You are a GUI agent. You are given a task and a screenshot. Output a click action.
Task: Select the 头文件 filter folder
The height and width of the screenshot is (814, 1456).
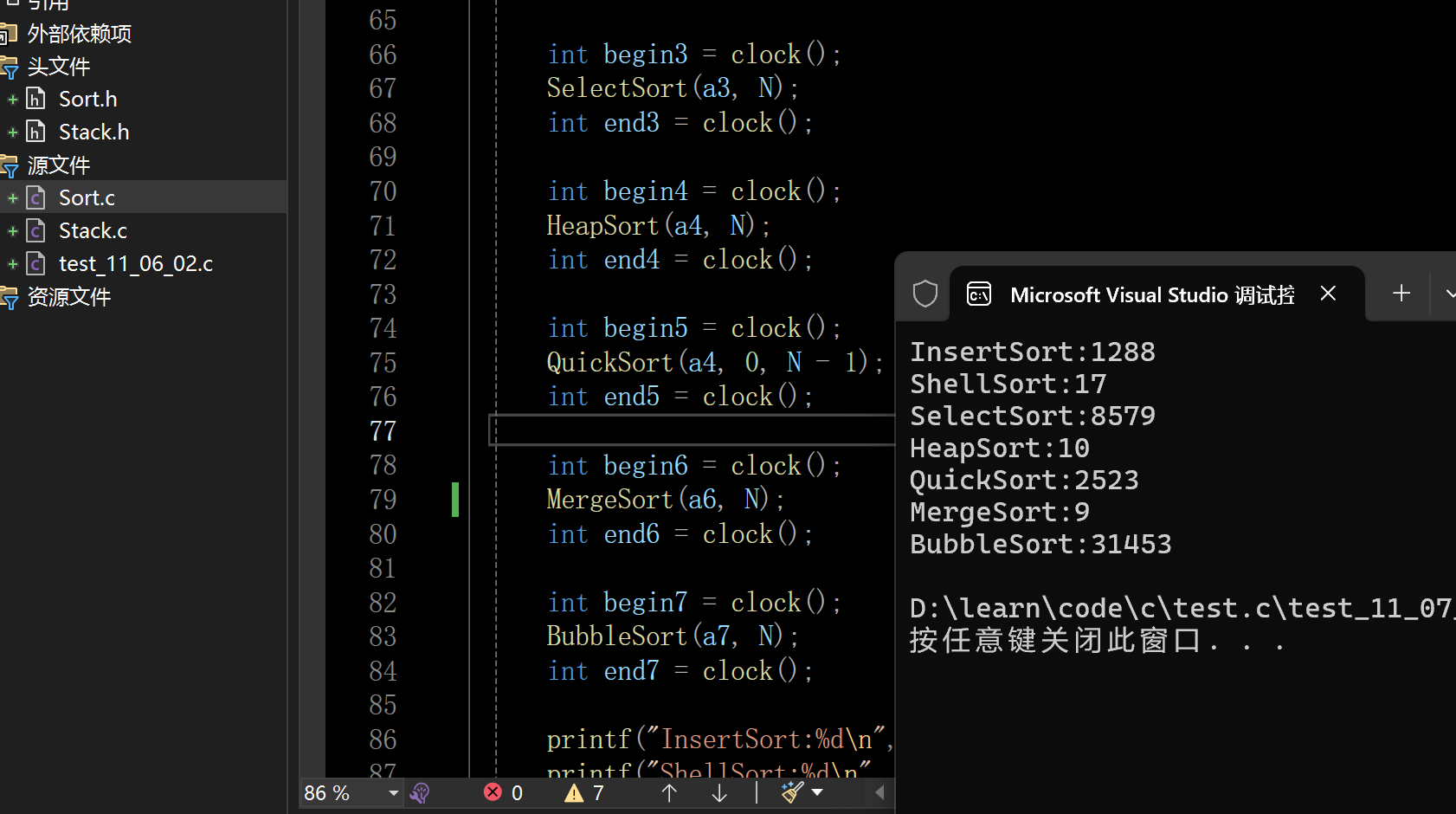tap(58, 67)
